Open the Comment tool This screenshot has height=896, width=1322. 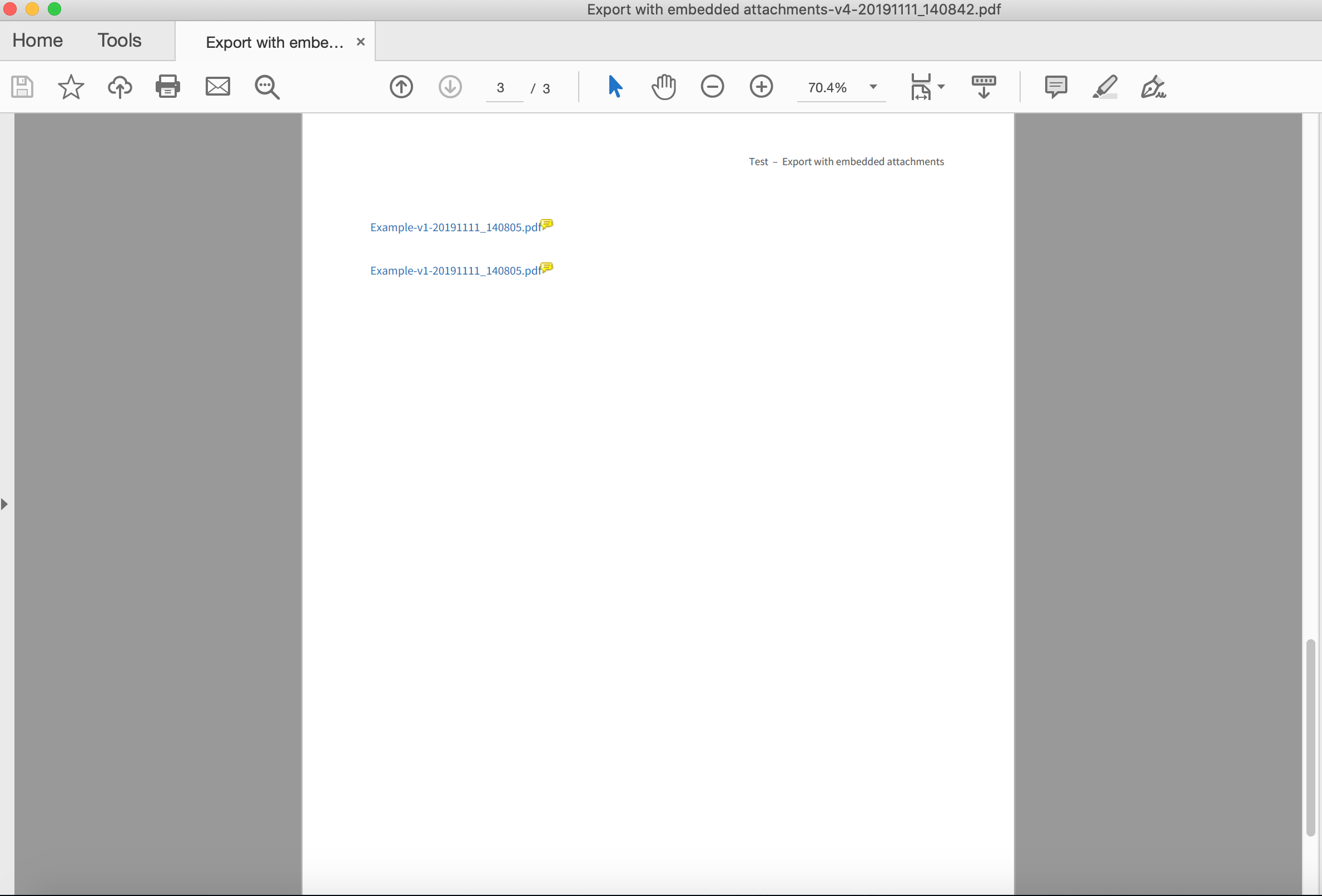click(x=1056, y=87)
